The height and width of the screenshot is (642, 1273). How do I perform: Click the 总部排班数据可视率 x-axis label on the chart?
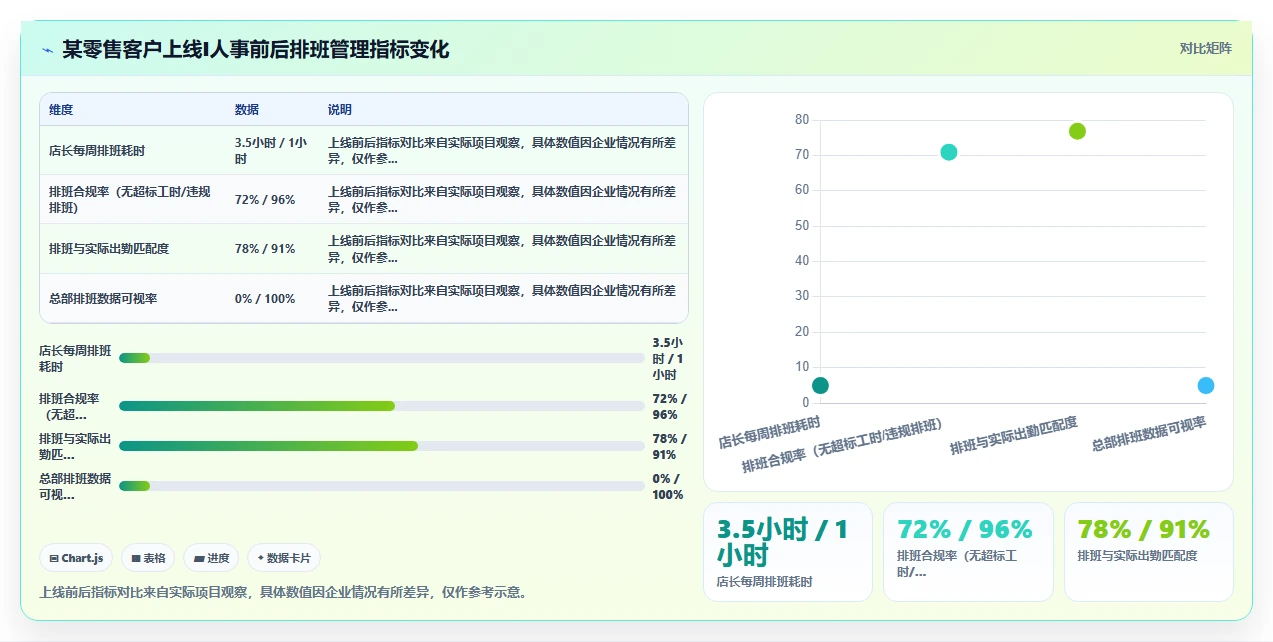[1149, 434]
